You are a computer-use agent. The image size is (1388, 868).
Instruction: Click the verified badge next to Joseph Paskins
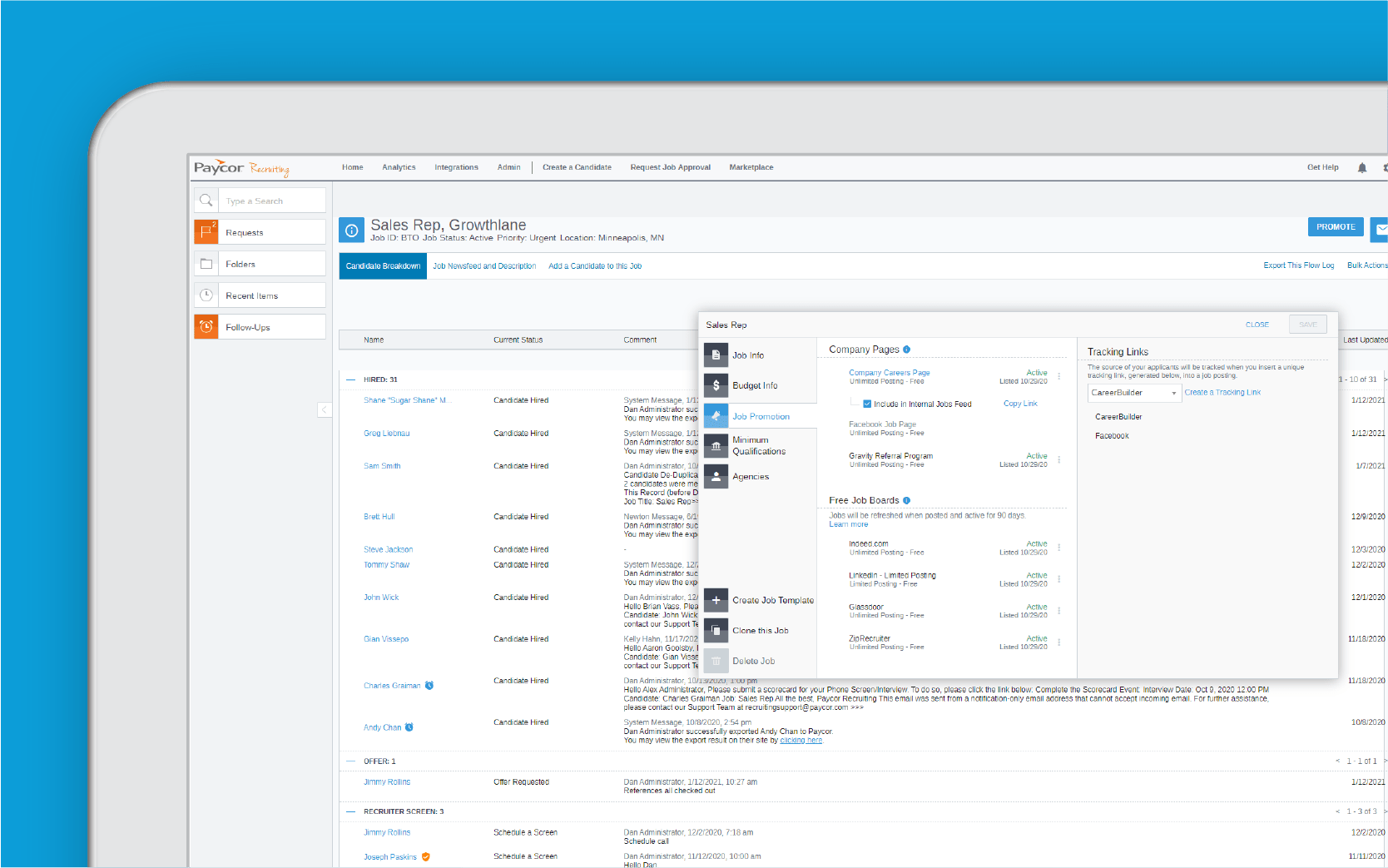tap(426, 856)
